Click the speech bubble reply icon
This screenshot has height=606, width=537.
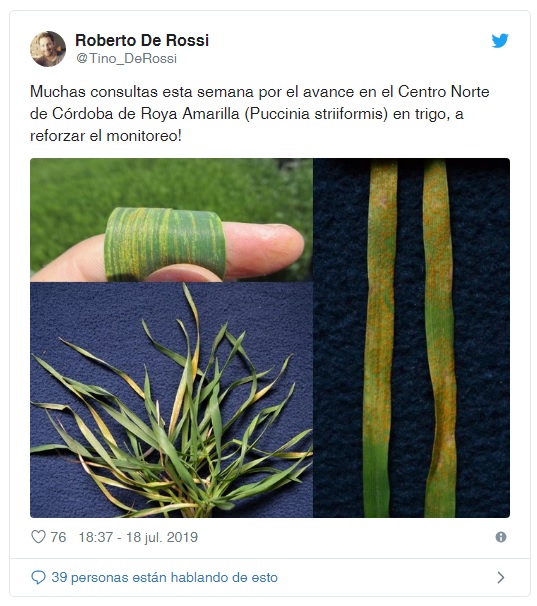point(38,577)
